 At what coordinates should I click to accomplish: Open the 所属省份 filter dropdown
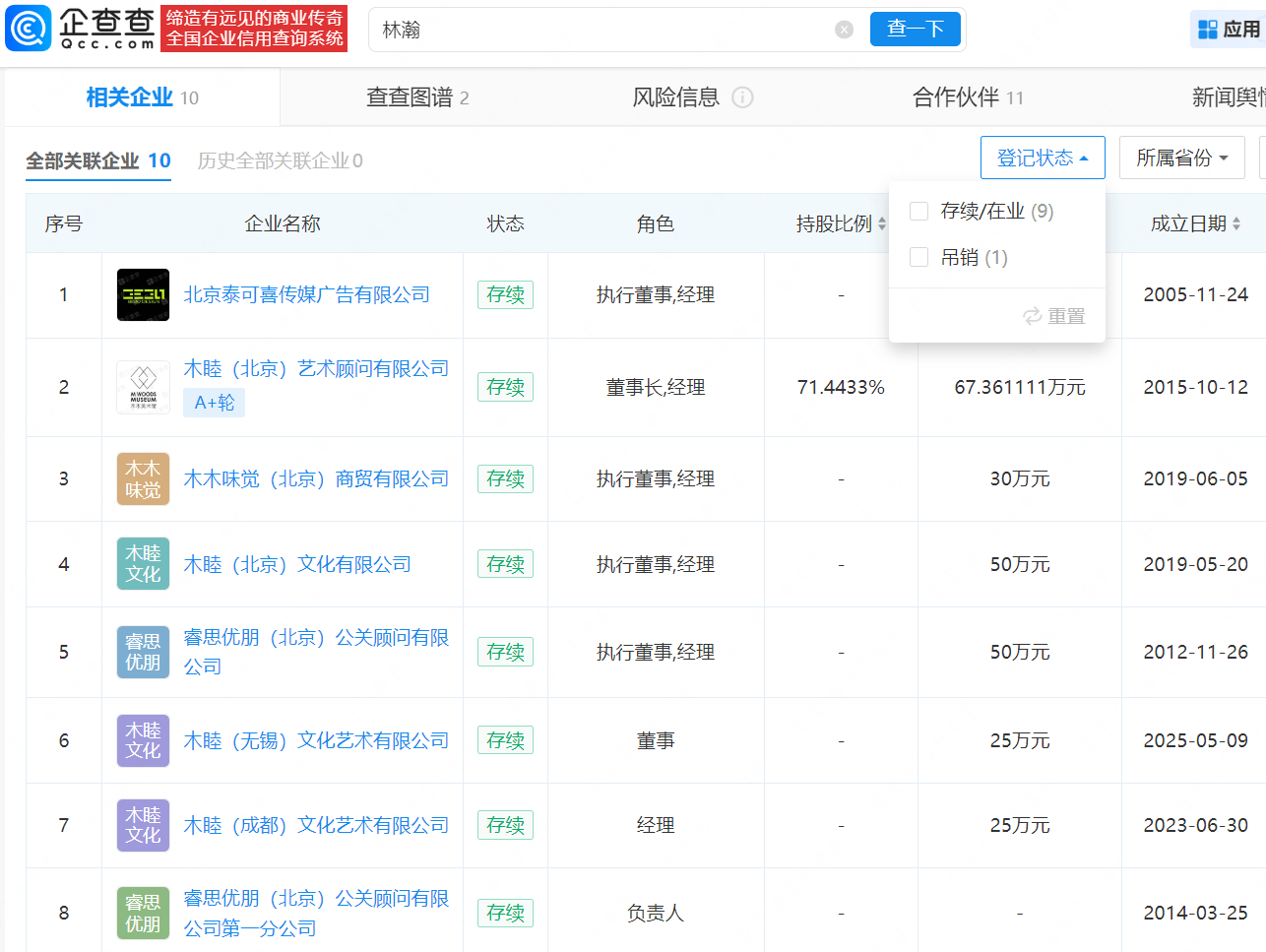point(1182,158)
